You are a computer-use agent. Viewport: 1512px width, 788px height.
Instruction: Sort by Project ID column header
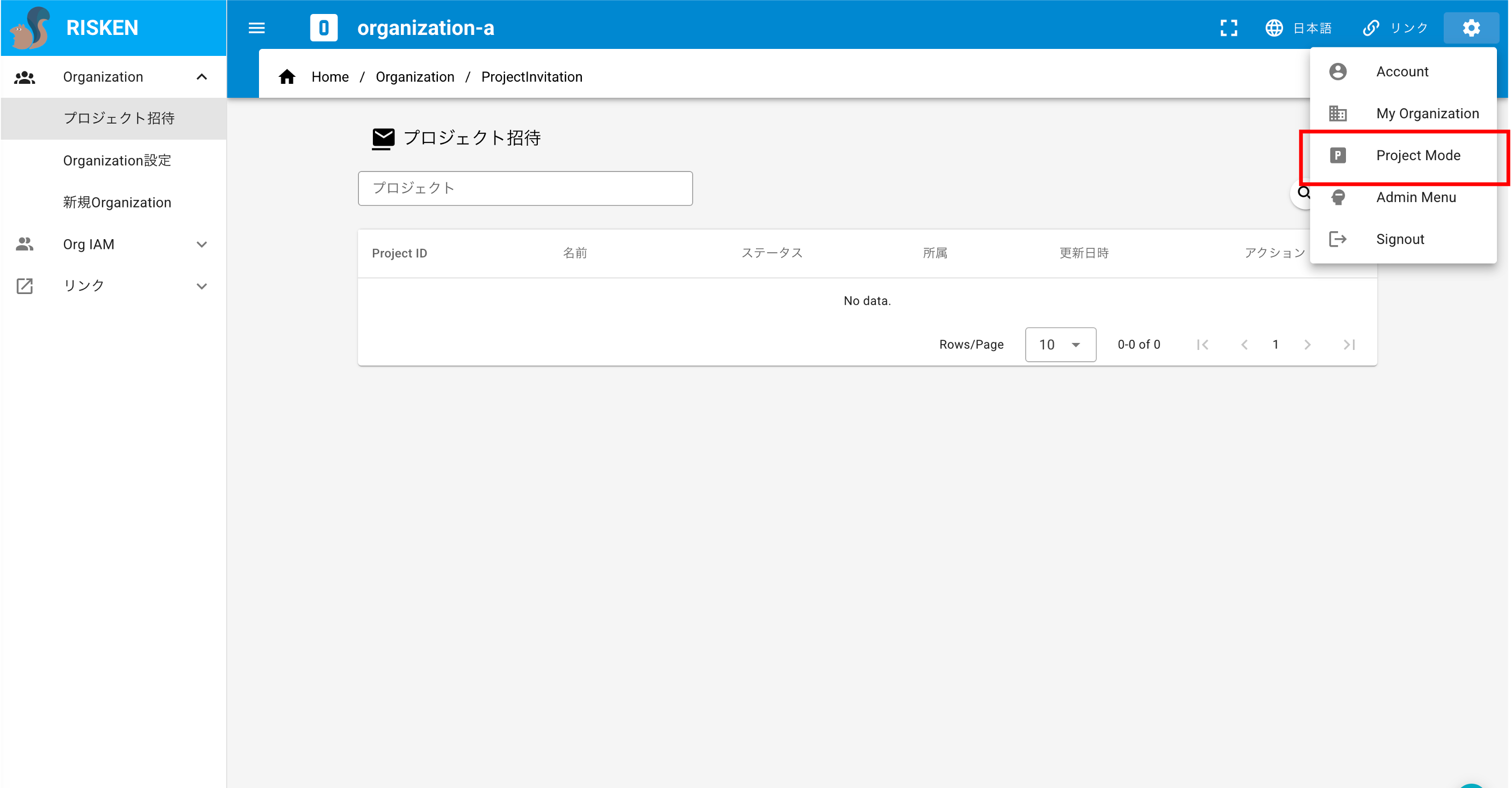399,253
